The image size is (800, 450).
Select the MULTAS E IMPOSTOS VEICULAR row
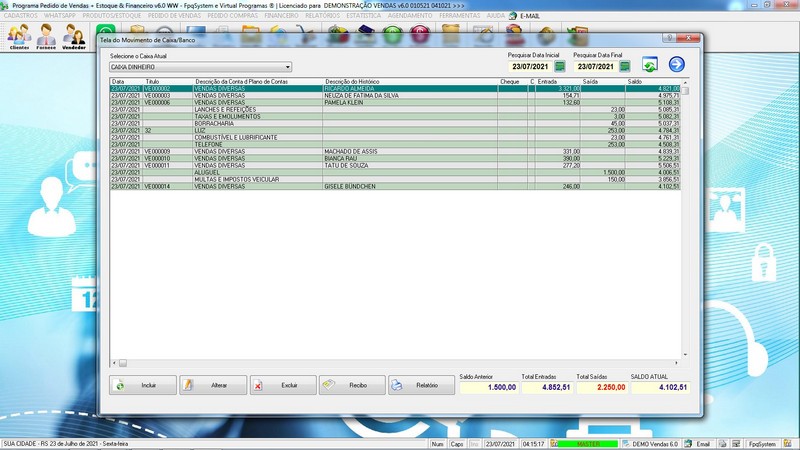coord(395,180)
